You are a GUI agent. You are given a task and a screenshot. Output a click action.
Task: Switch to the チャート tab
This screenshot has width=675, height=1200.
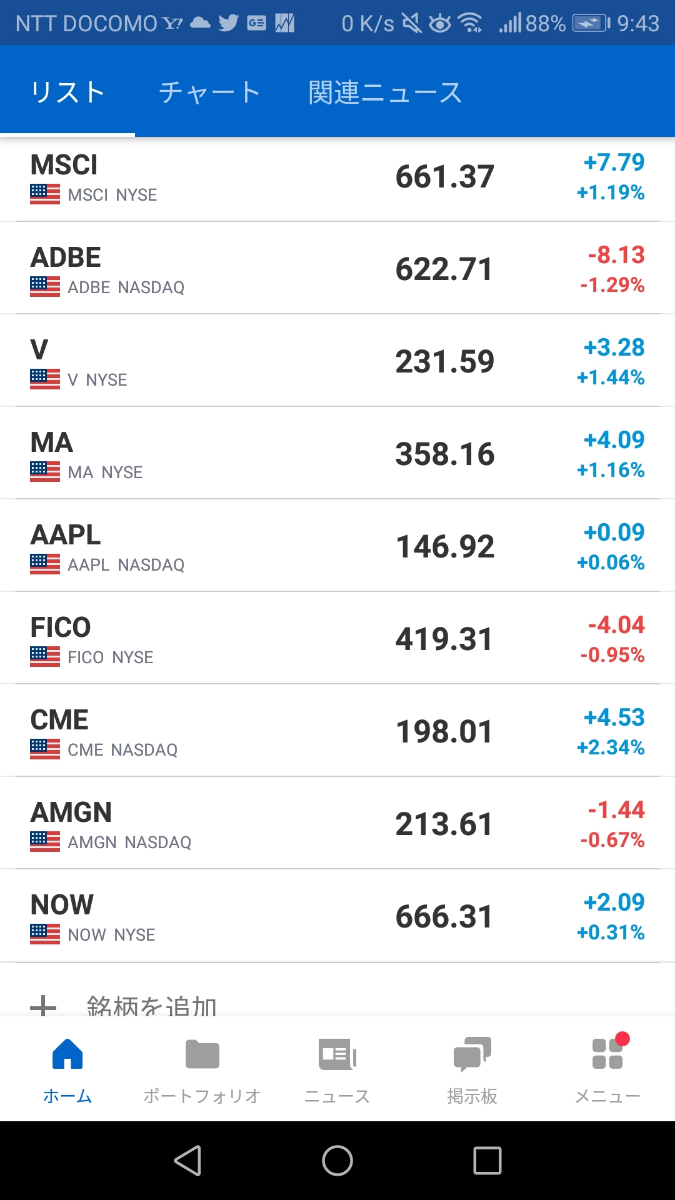pyautogui.click(x=209, y=91)
